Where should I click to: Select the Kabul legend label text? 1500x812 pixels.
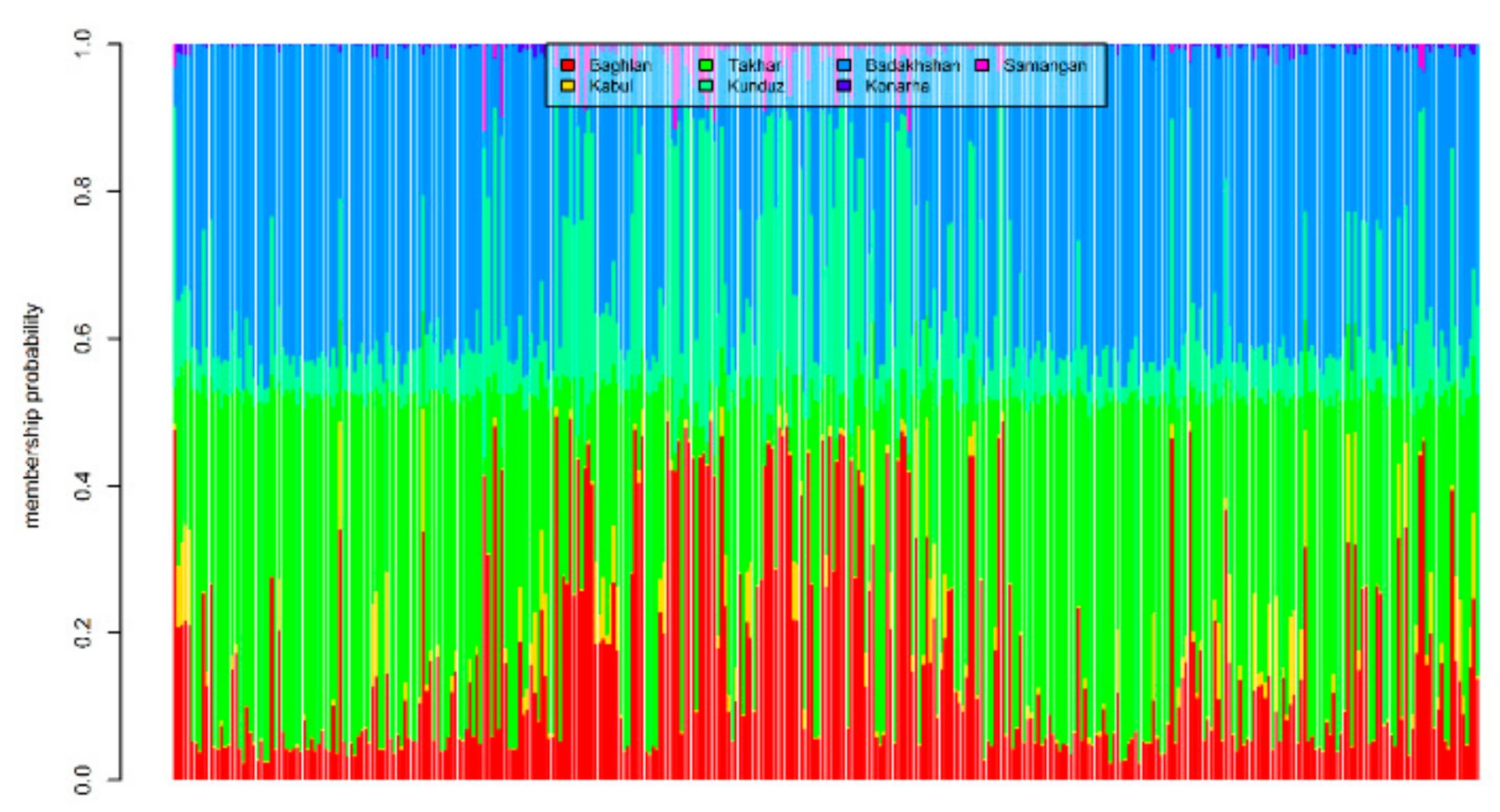609,84
